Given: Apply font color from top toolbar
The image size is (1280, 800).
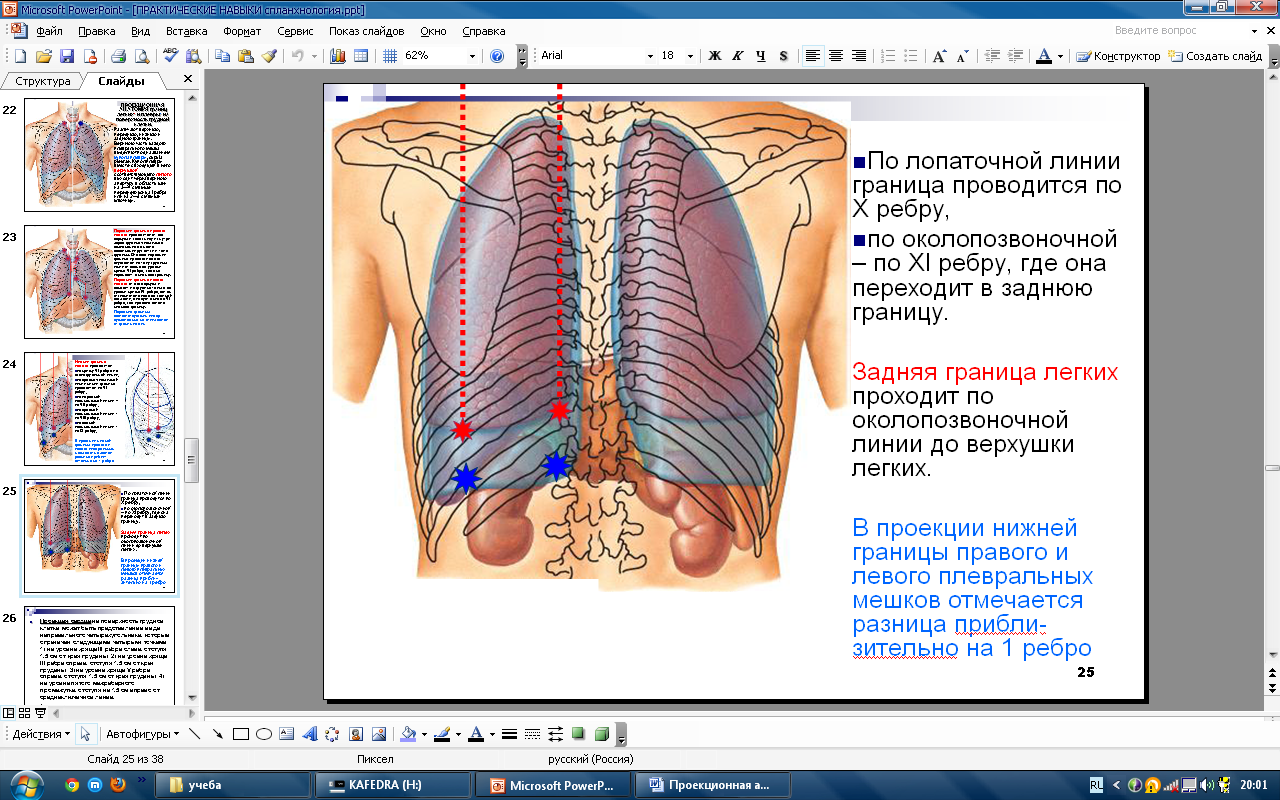Looking at the screenshot, I should click(x=1044, y=56).
